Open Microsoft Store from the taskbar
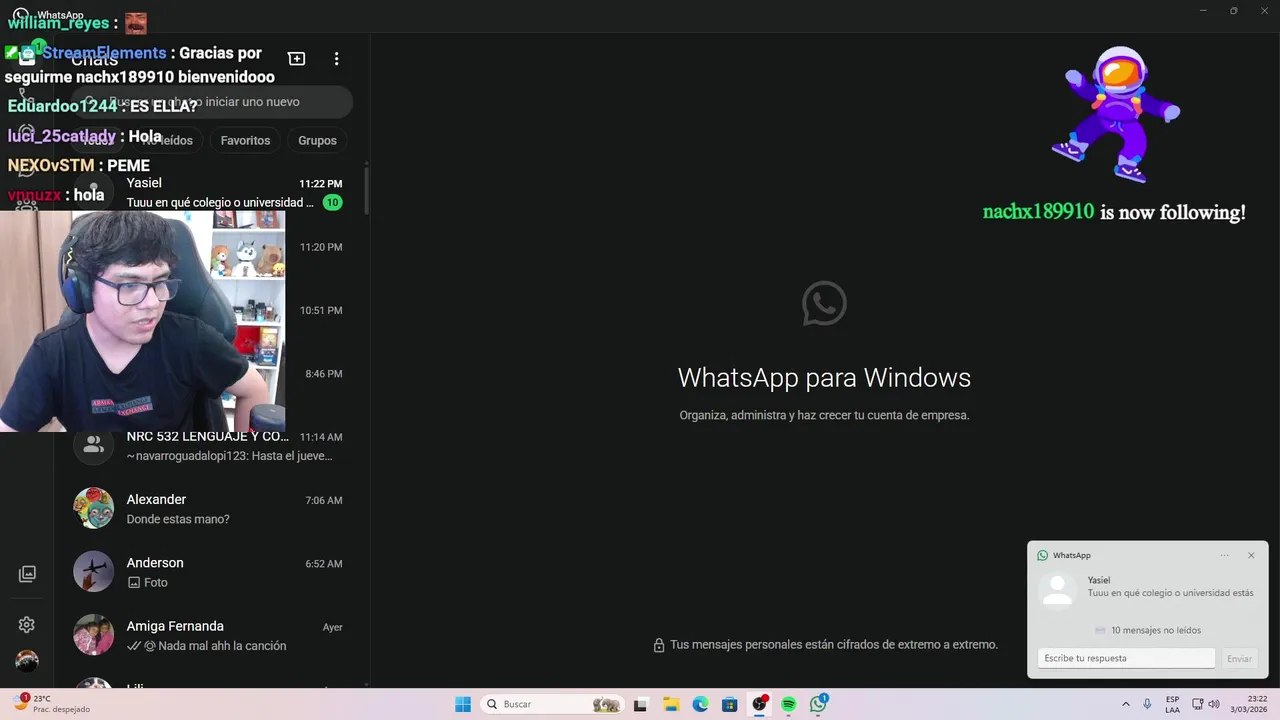Viewport: 1280px width, 720px height. pos(730,704)
